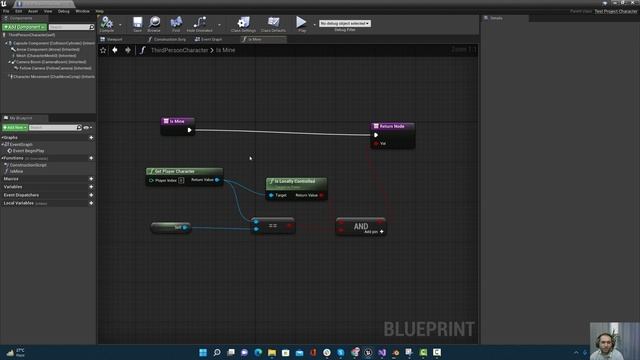Open the debug object selector dropdown
640x360 pixels.
pyautogui.click(x=344, y=23)
